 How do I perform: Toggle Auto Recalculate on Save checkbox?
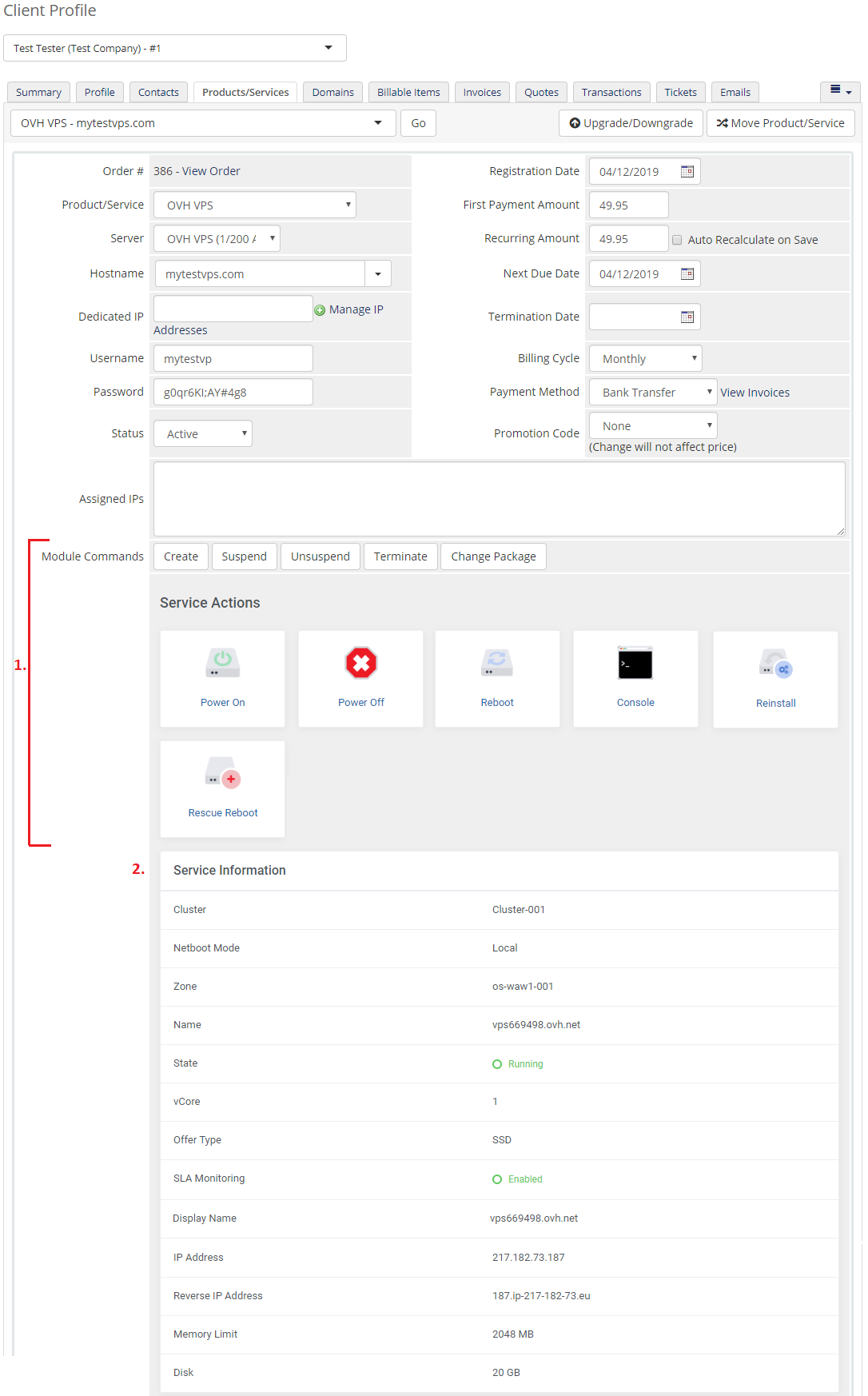pyautogui.click(x=677, y=240)
